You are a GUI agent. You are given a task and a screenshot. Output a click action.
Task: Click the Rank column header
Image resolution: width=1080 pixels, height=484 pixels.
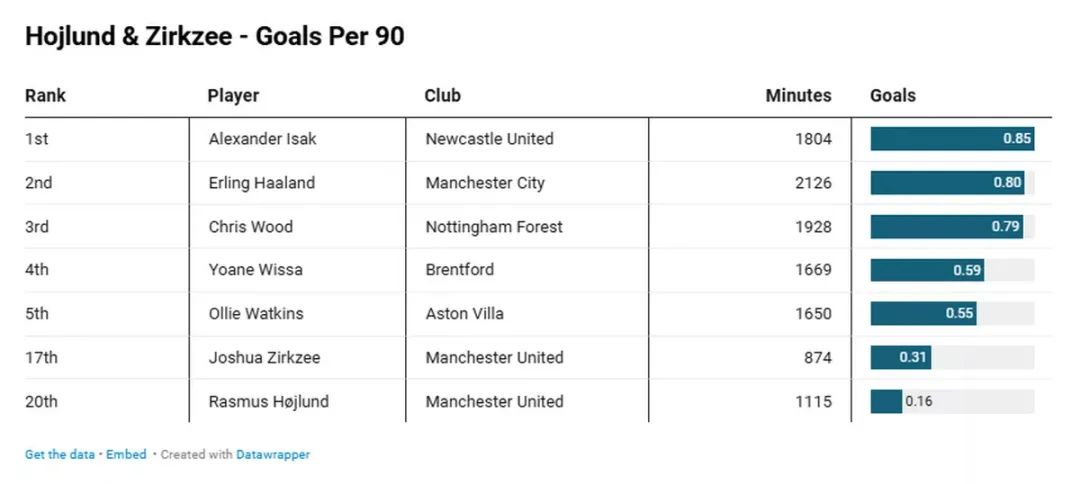point(45,96)
